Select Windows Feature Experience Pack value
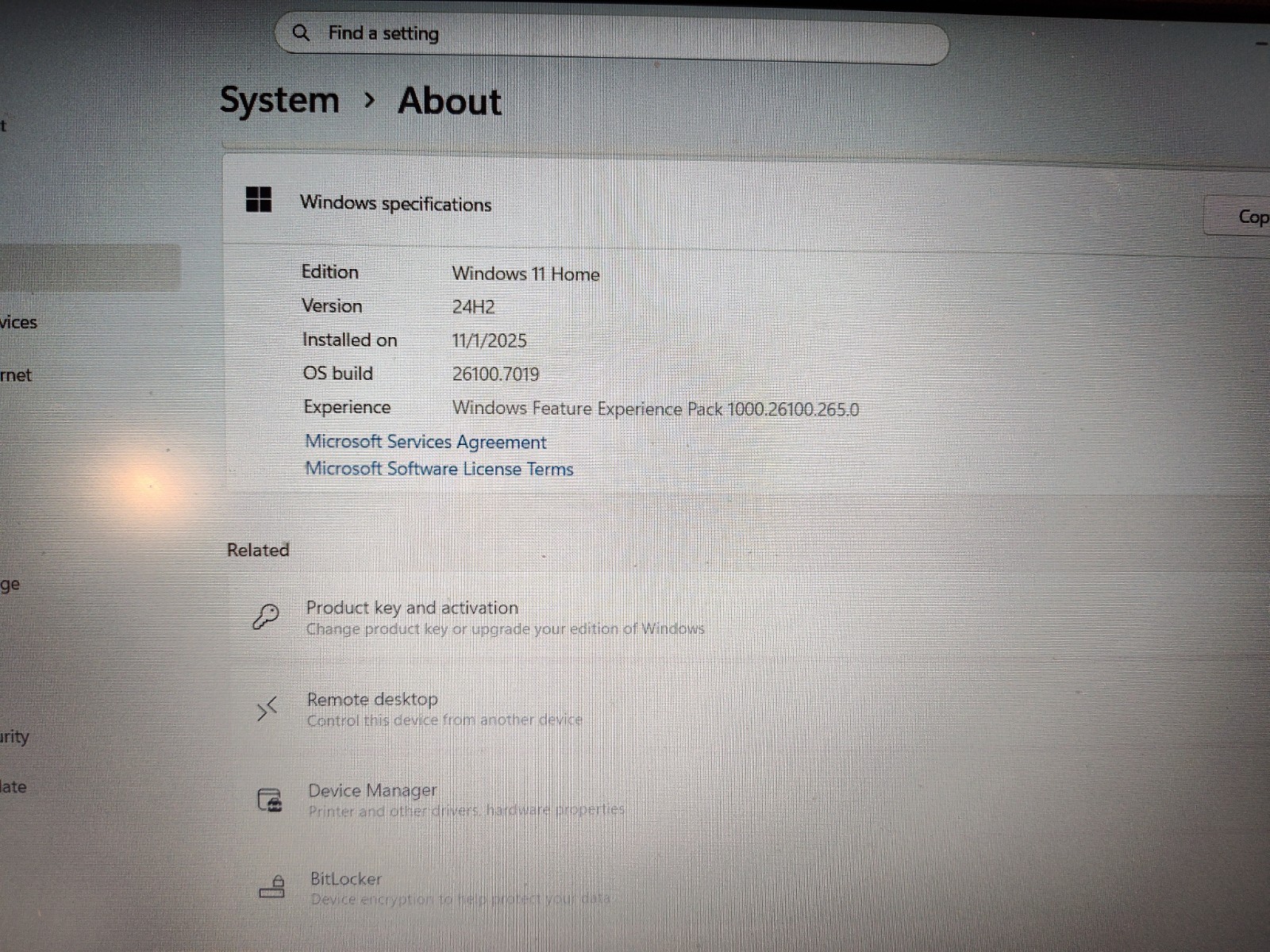This screenshot has width=1270, height=952. tap(656, 409)
